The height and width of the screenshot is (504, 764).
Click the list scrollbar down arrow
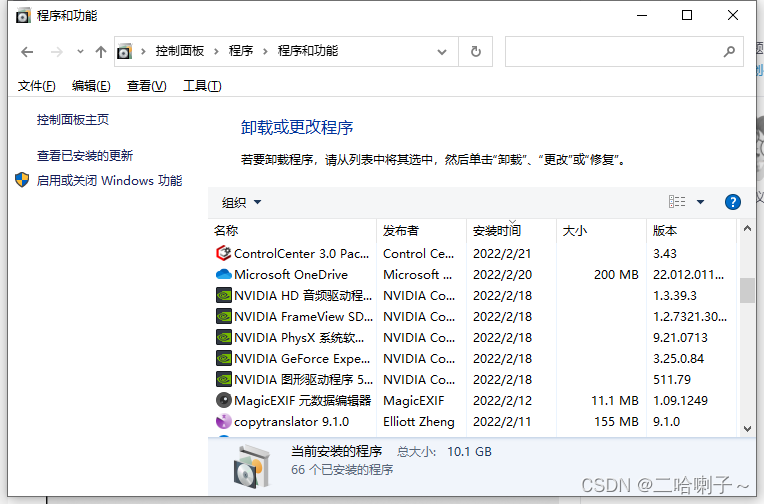tap(747, 429)
